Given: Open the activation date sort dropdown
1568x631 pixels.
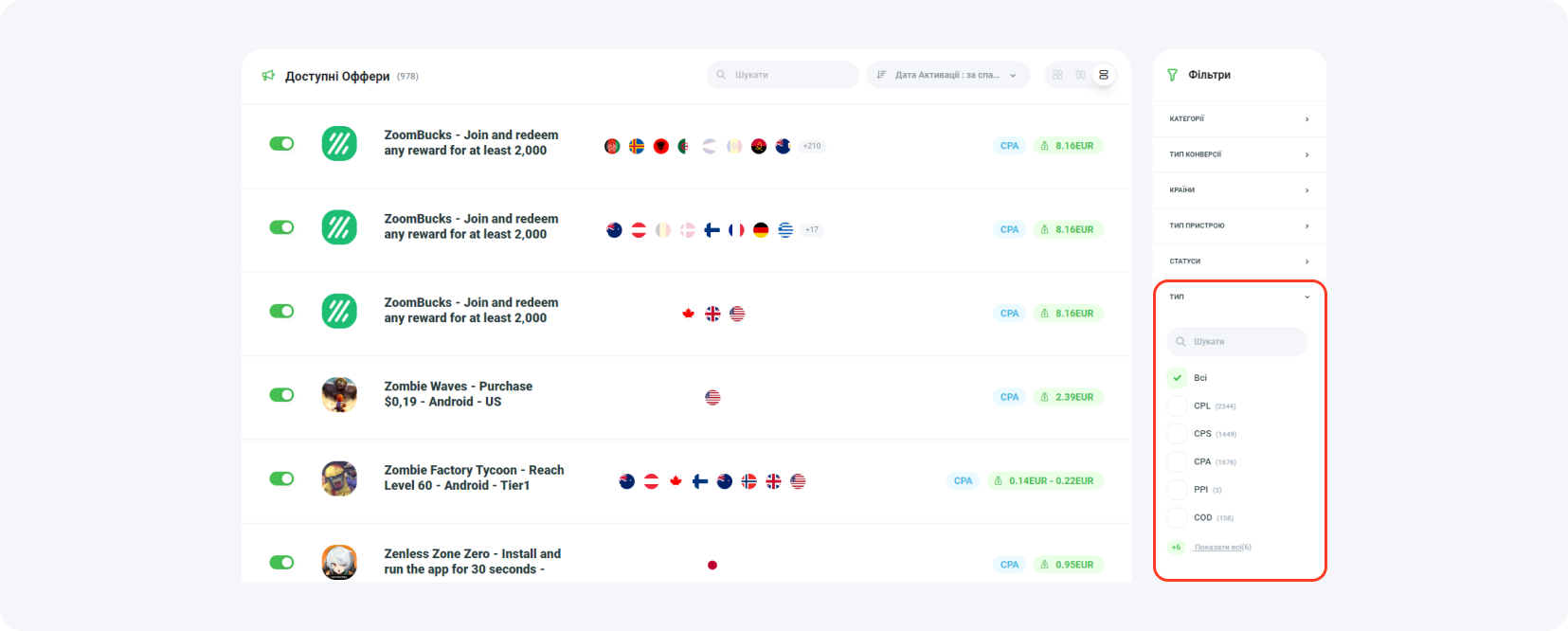Looking at the screenshot, I should pos(947,75).
